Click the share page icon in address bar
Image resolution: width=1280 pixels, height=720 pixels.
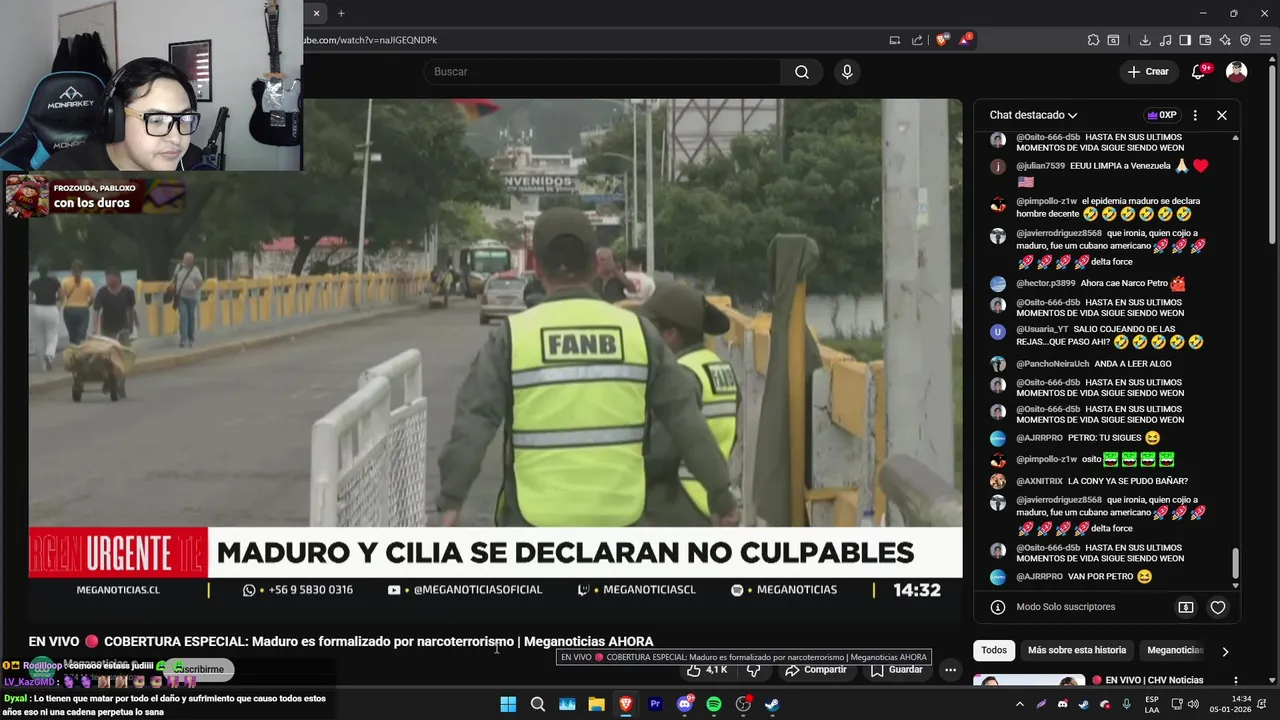(x=917, y=40)
